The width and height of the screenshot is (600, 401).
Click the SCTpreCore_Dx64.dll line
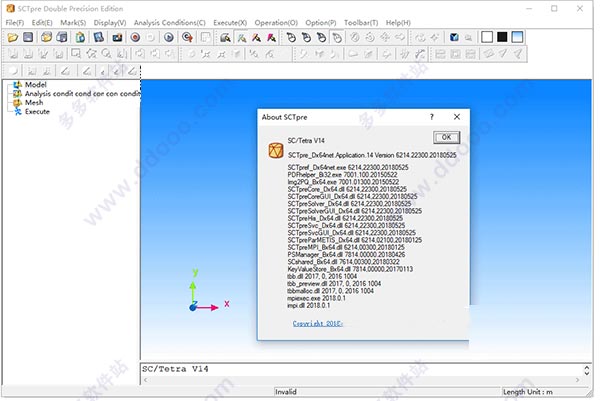pyautogui.click(x=347, y=189)
